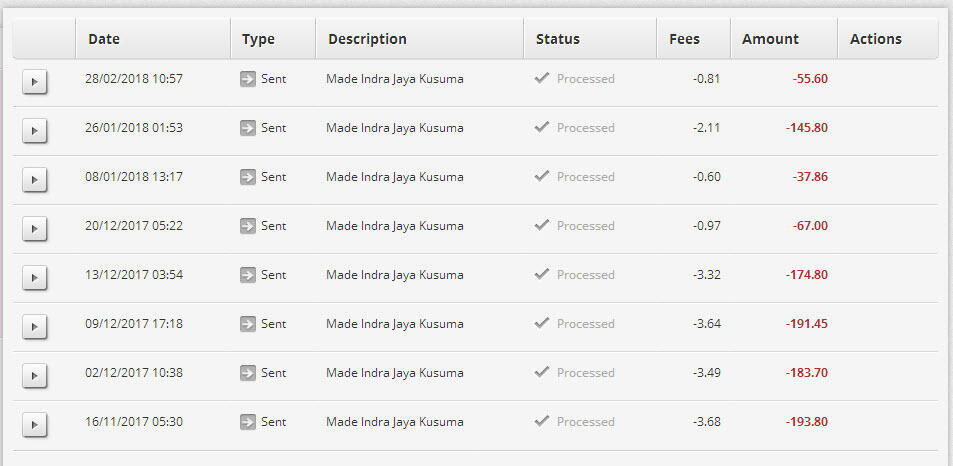The height and width of the screenshot is (466, 953).
Task: Click Made Indra Jaya Kusuma description for 02/12/2017
Action: [x=395, y=373]
